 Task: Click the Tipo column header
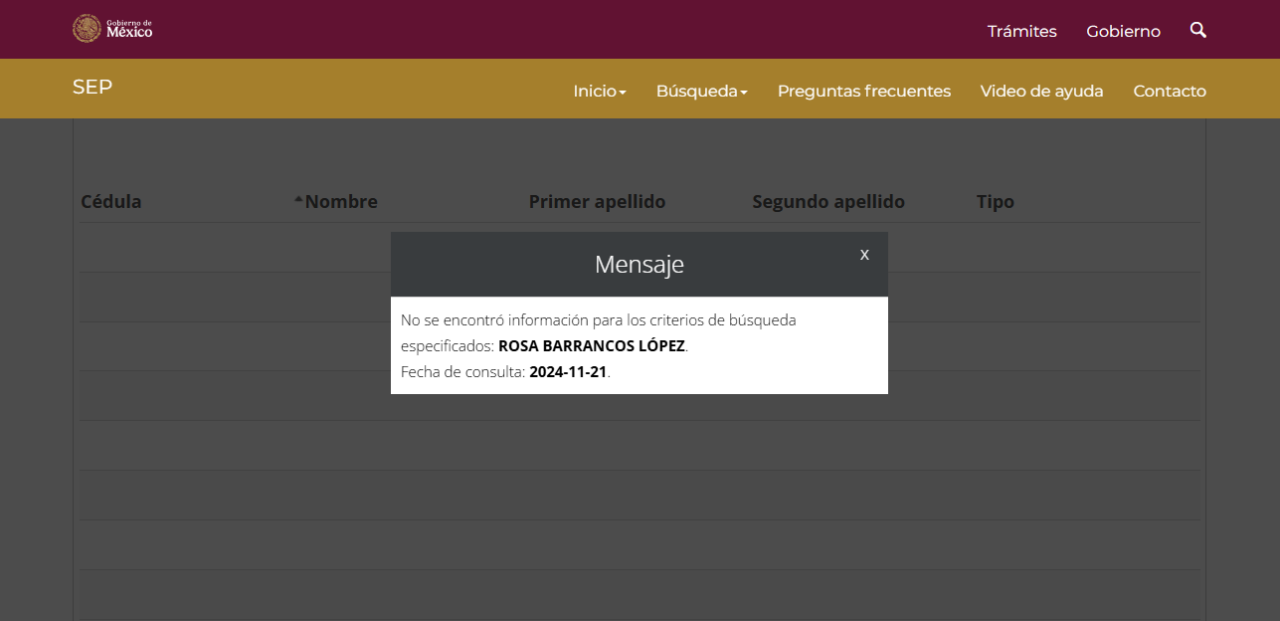coord(994,202)
